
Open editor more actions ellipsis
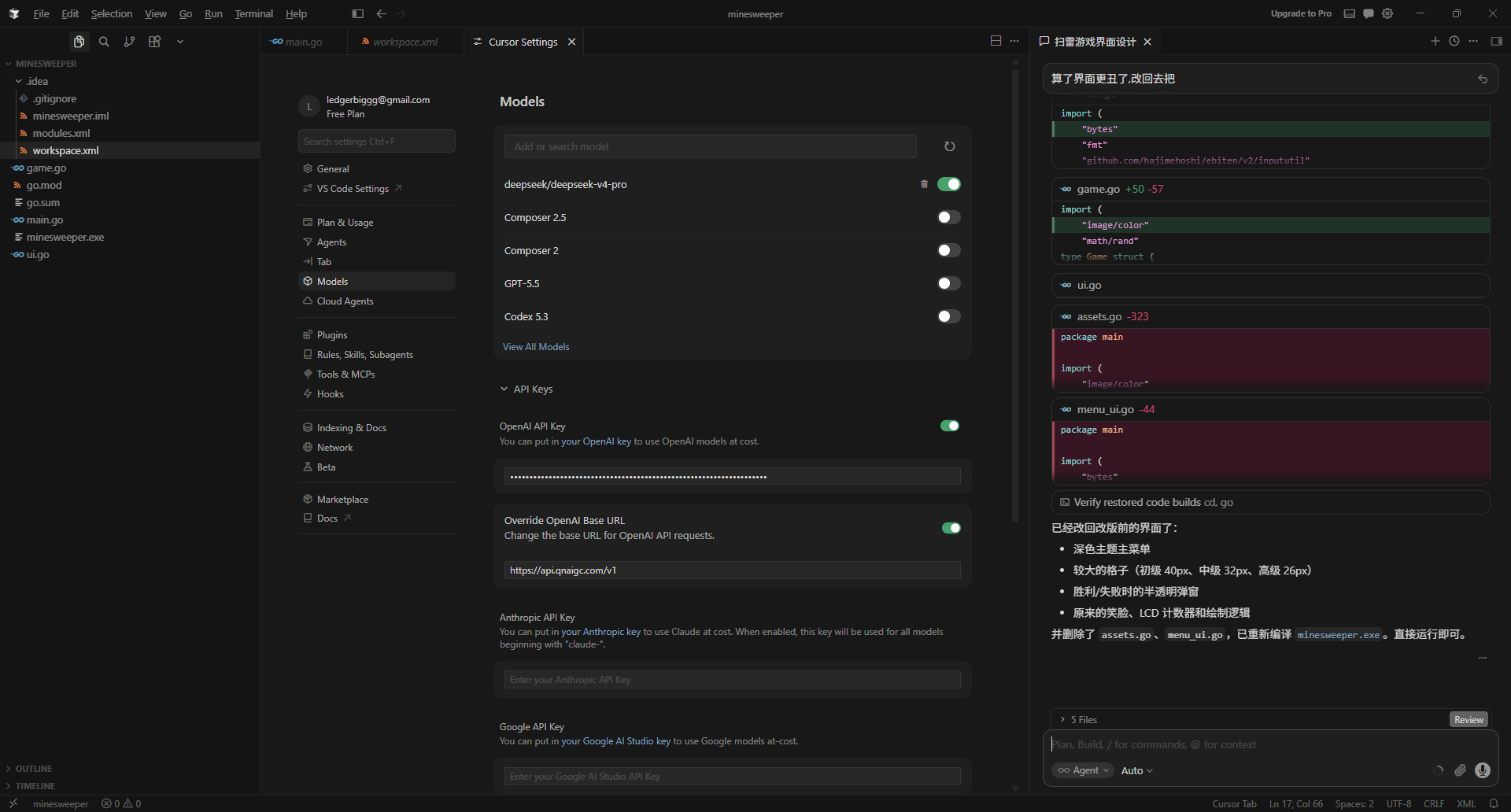coord(1014,41)
